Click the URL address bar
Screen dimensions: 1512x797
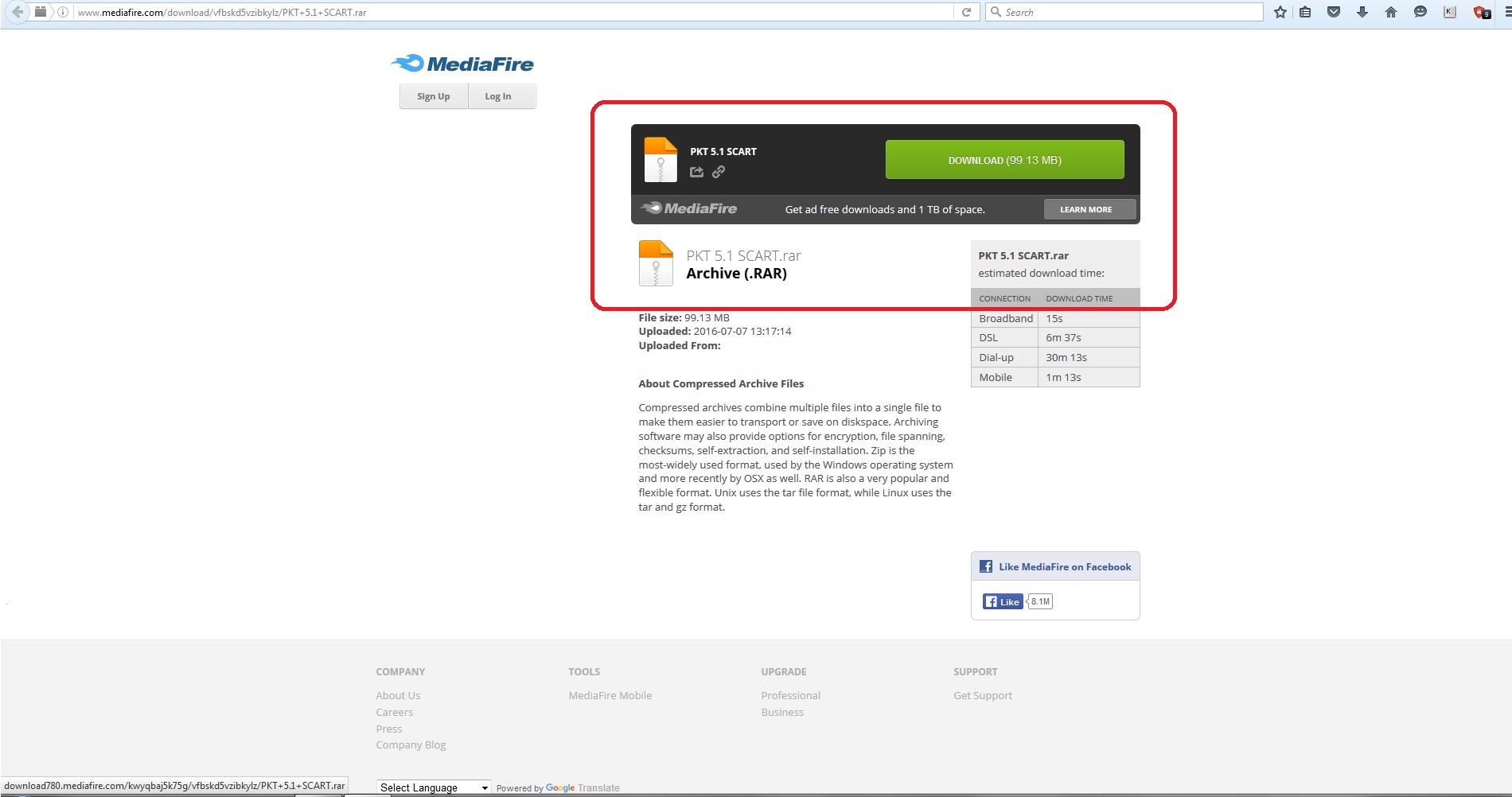(x=509, y=12)
